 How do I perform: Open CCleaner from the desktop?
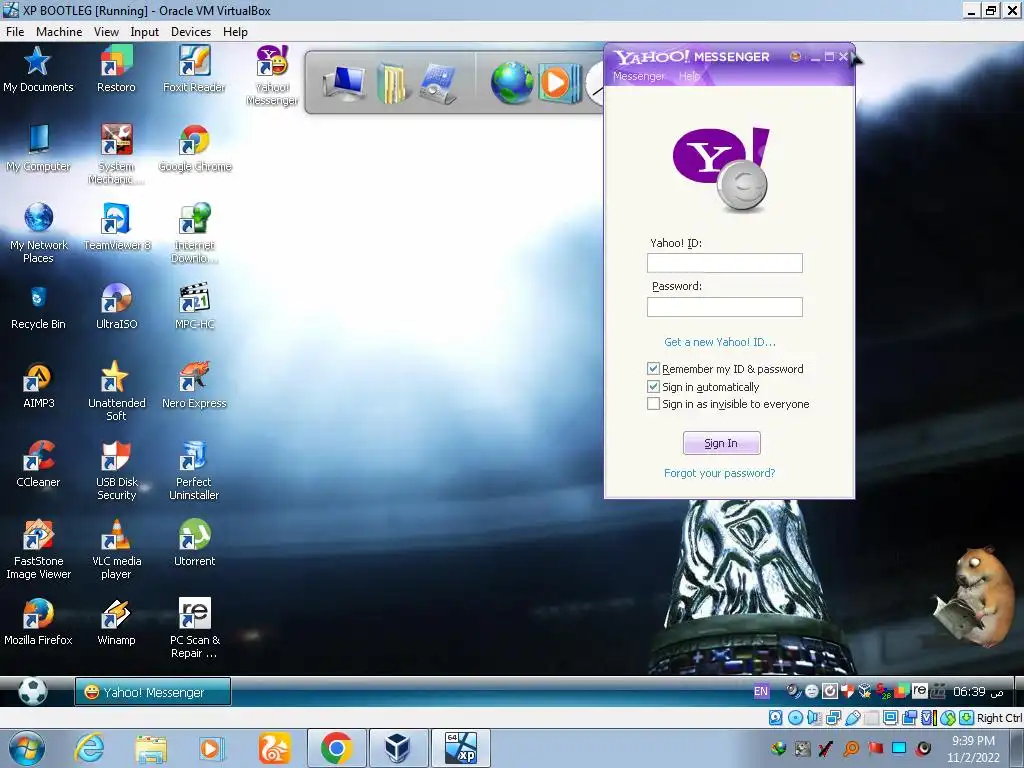39,464
